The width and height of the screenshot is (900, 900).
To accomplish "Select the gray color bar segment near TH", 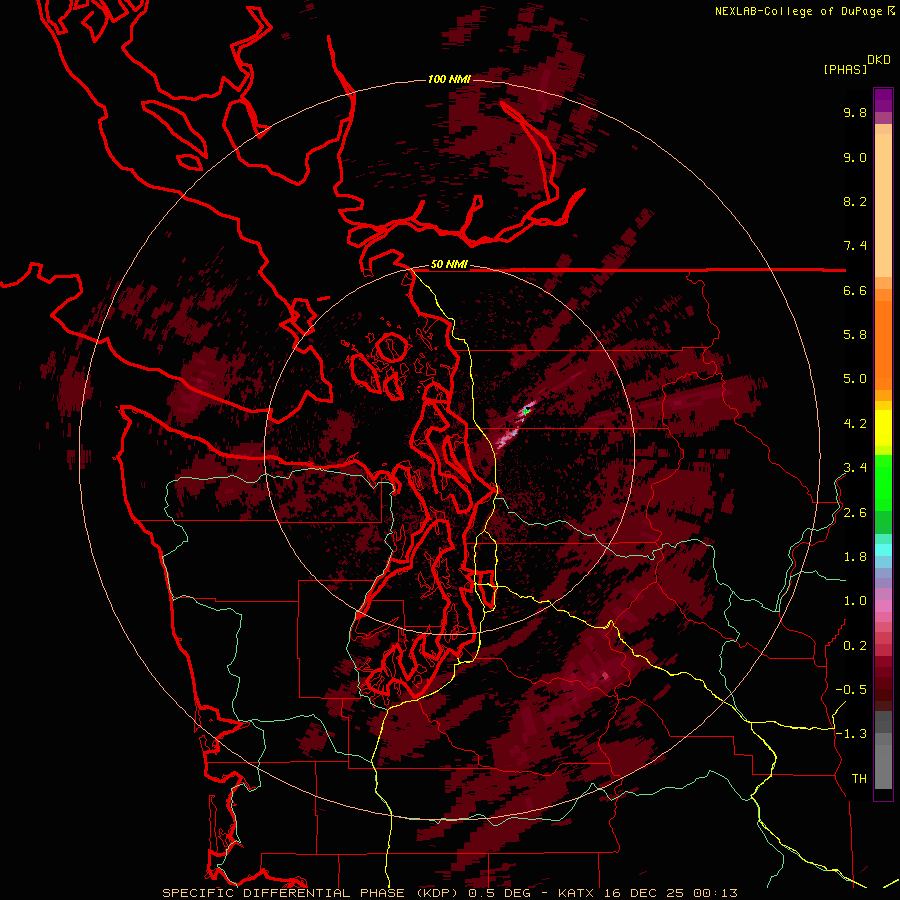I will point(883,769).
